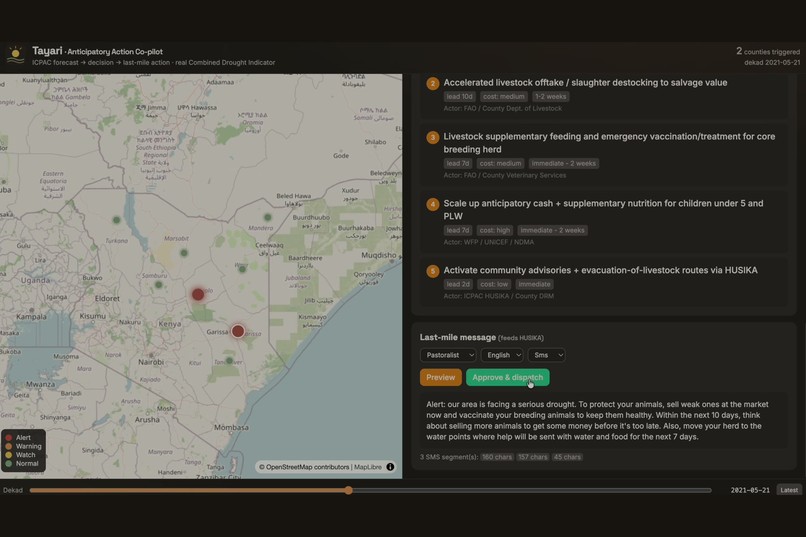Click the 2021-05-21 date beside slider
The height and width of the screenshot is (537, 806).
pyautogui.click(x=750, y=490)
